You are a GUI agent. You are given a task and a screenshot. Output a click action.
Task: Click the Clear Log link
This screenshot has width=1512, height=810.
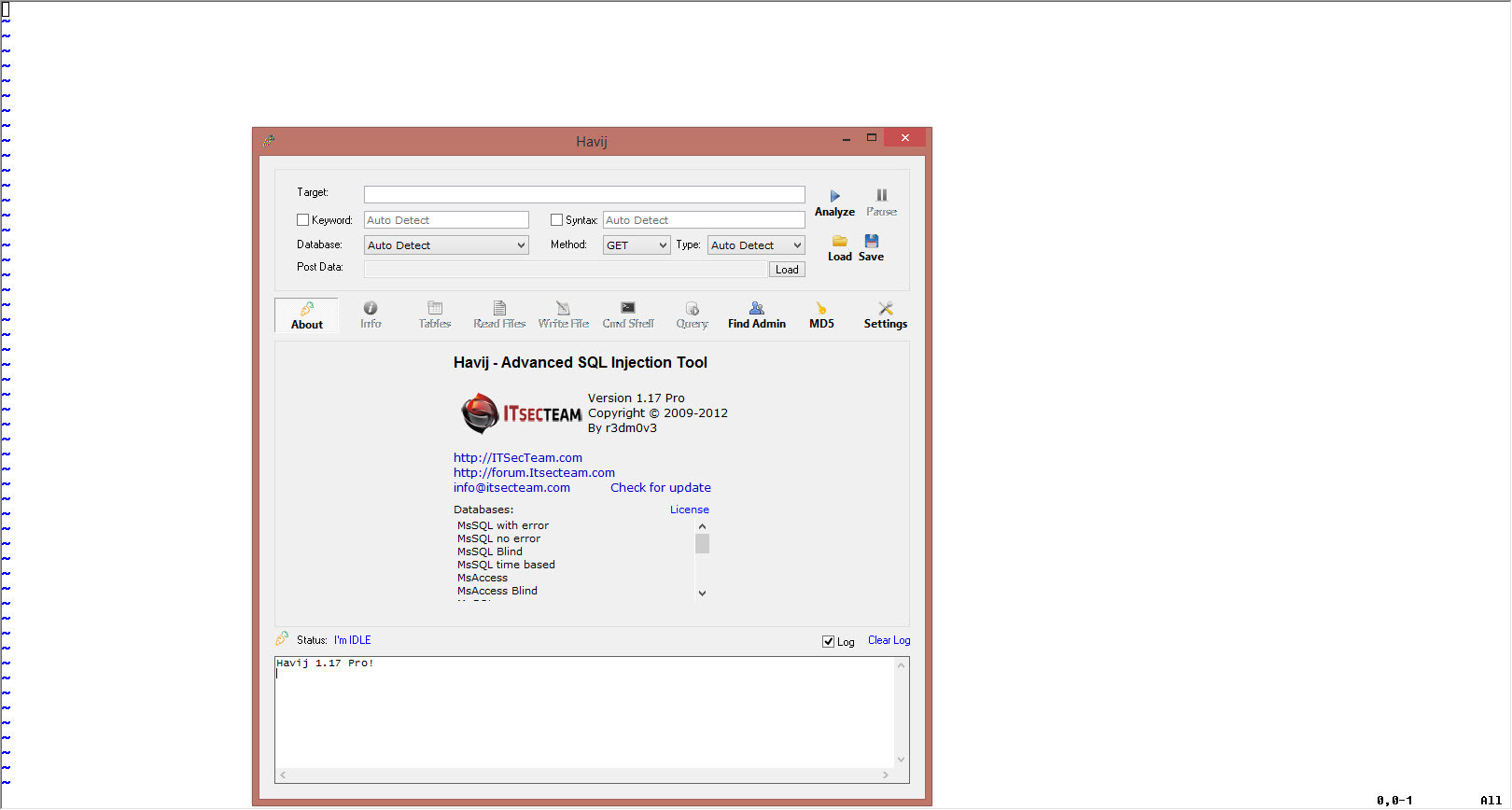(x=889, y=640)
